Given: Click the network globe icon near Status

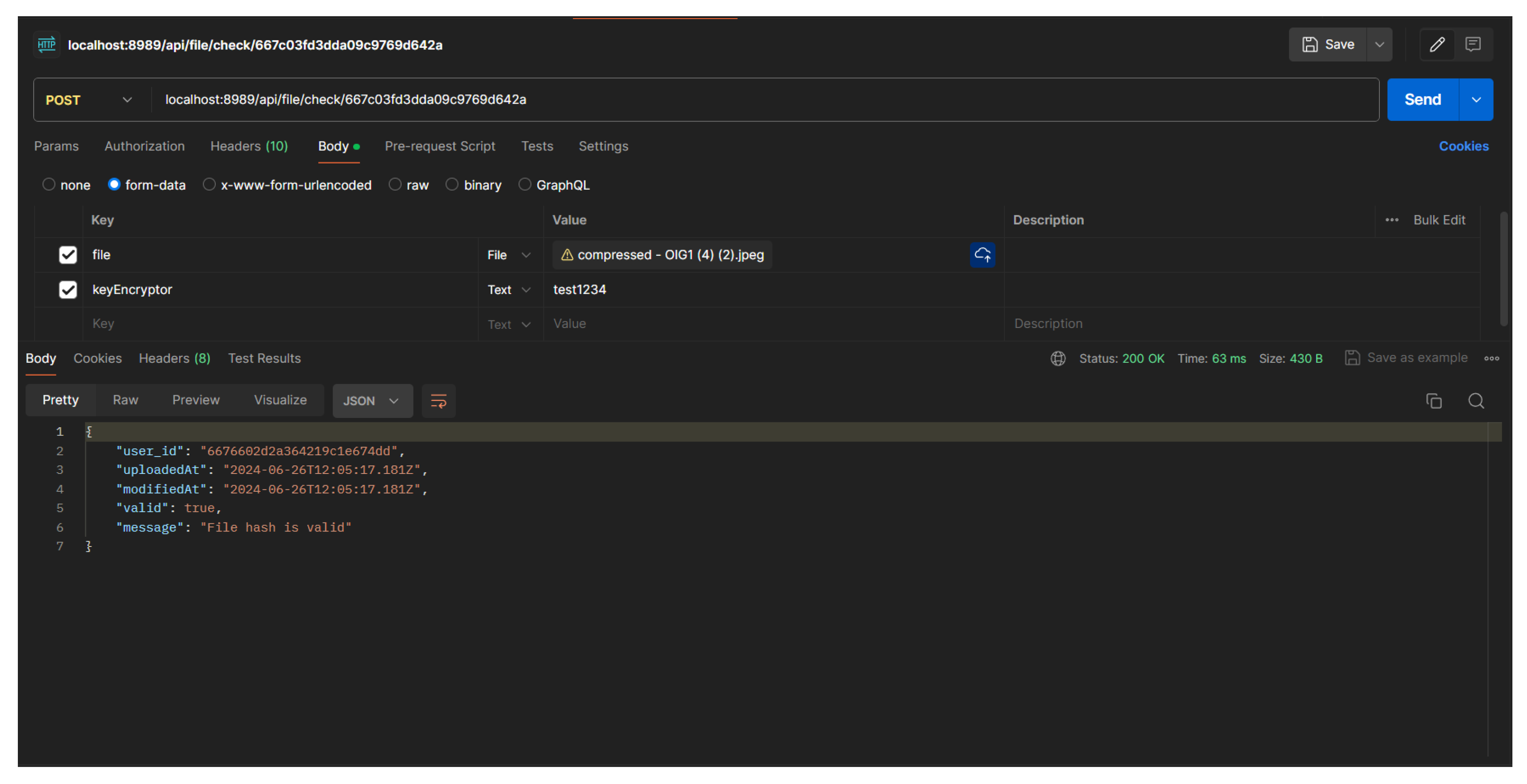Looking at the screenshot, I should 1057,358.
